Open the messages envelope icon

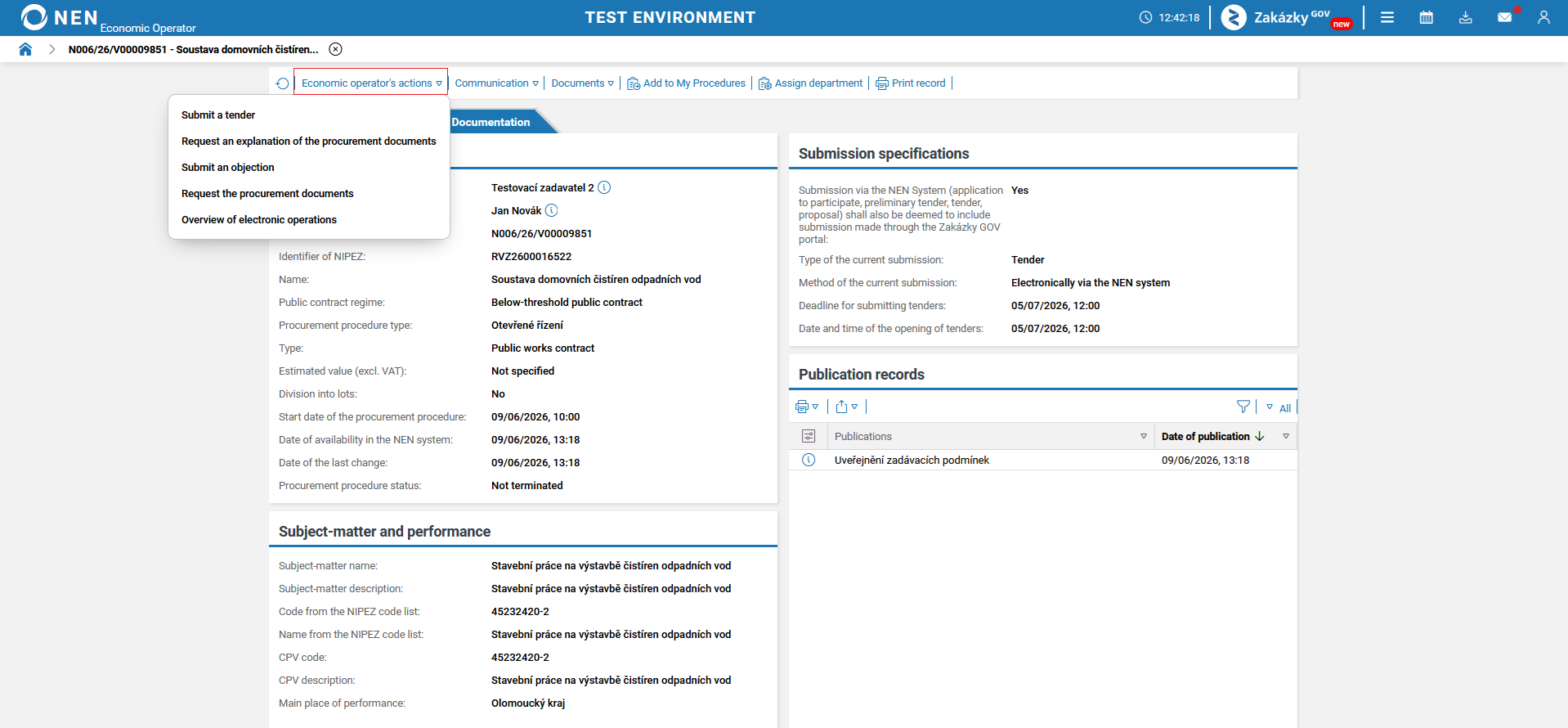(1504, 17)
